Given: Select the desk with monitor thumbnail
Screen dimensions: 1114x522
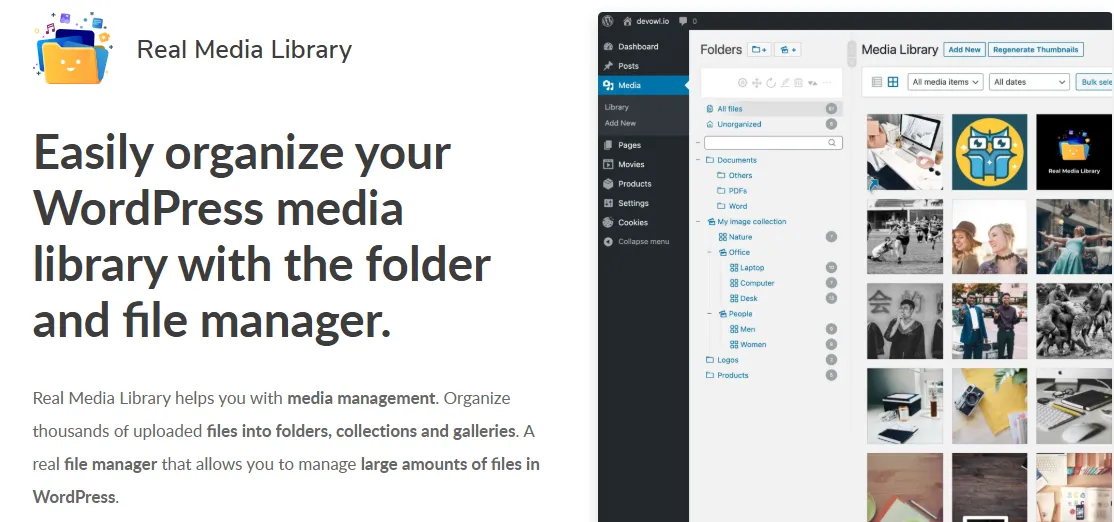Looking at the screenshot, I should click(905, 152).
